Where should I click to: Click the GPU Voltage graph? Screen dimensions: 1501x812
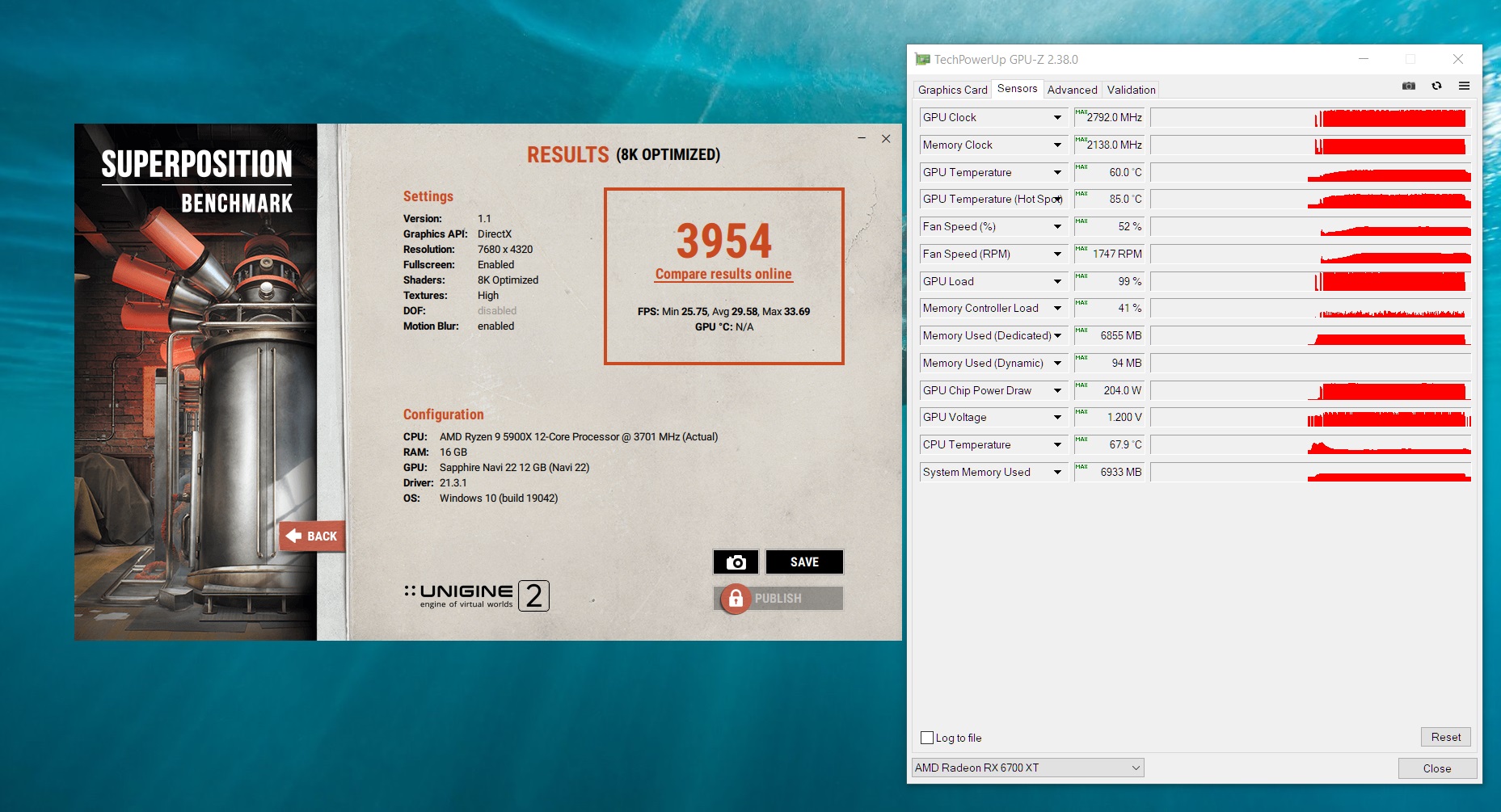[x=1310, y=417]
